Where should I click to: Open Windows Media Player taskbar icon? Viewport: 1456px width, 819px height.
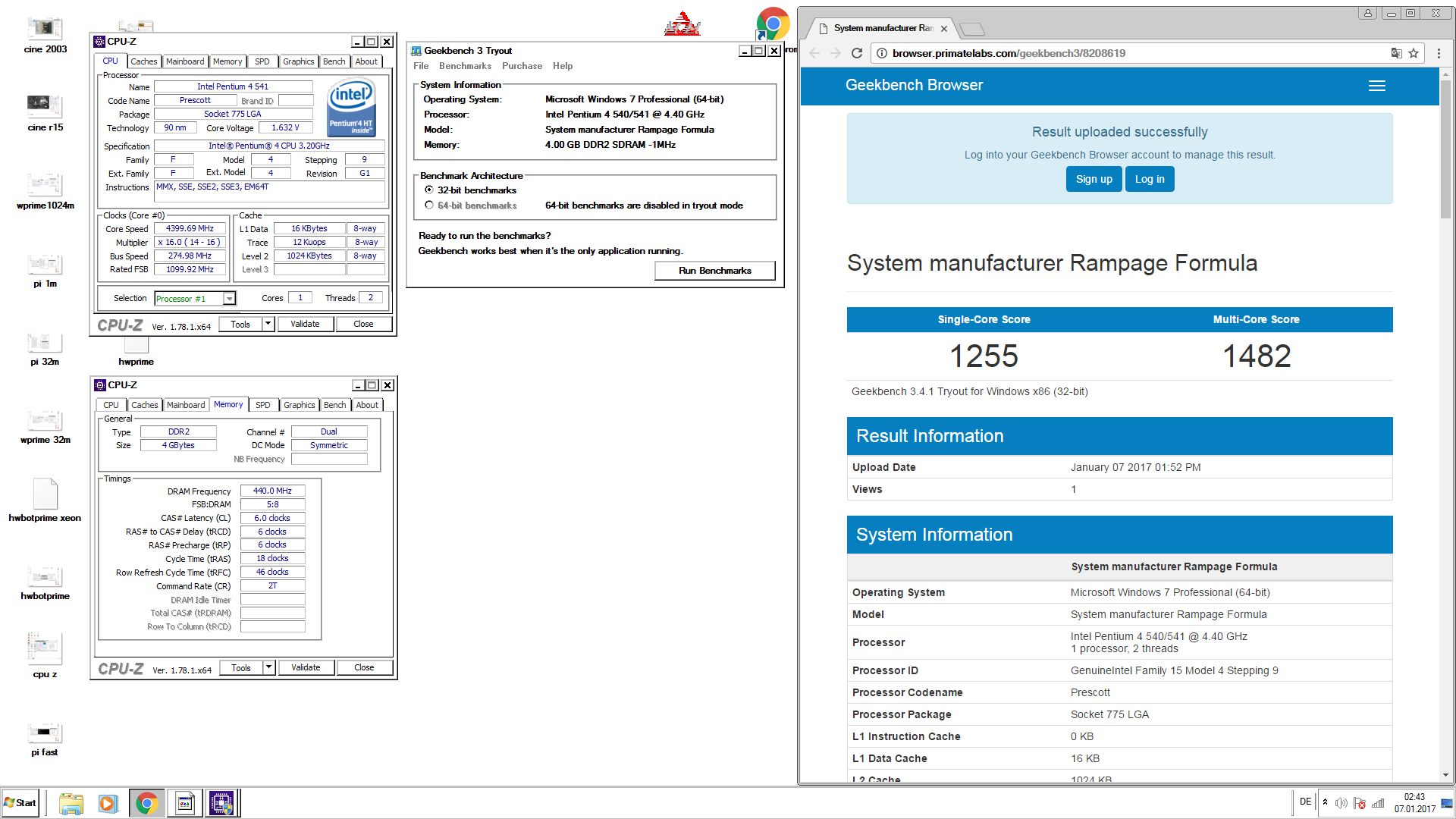click(108, 804)
